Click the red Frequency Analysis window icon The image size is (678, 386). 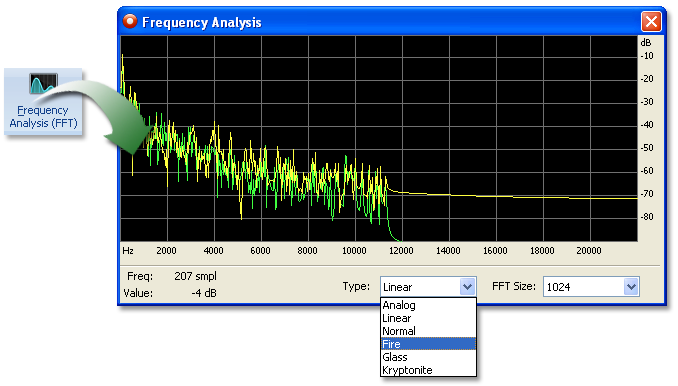click(130, 21)
